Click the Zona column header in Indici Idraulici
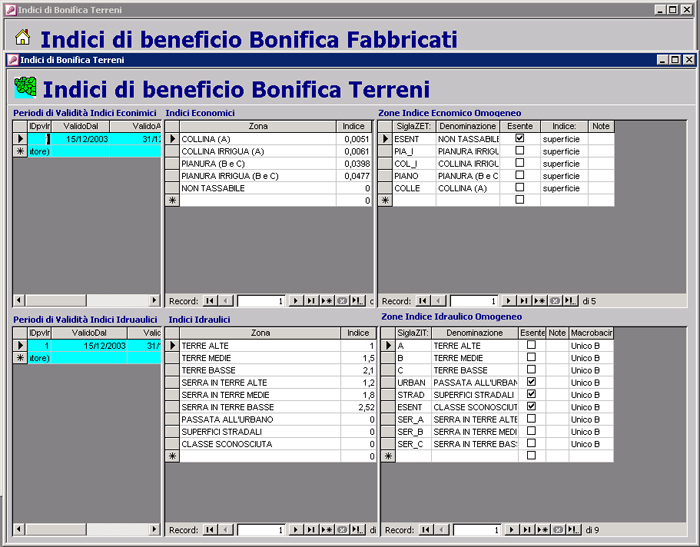Image resolution: width=700 pixels, height=547 pixels. coord(260,332)
